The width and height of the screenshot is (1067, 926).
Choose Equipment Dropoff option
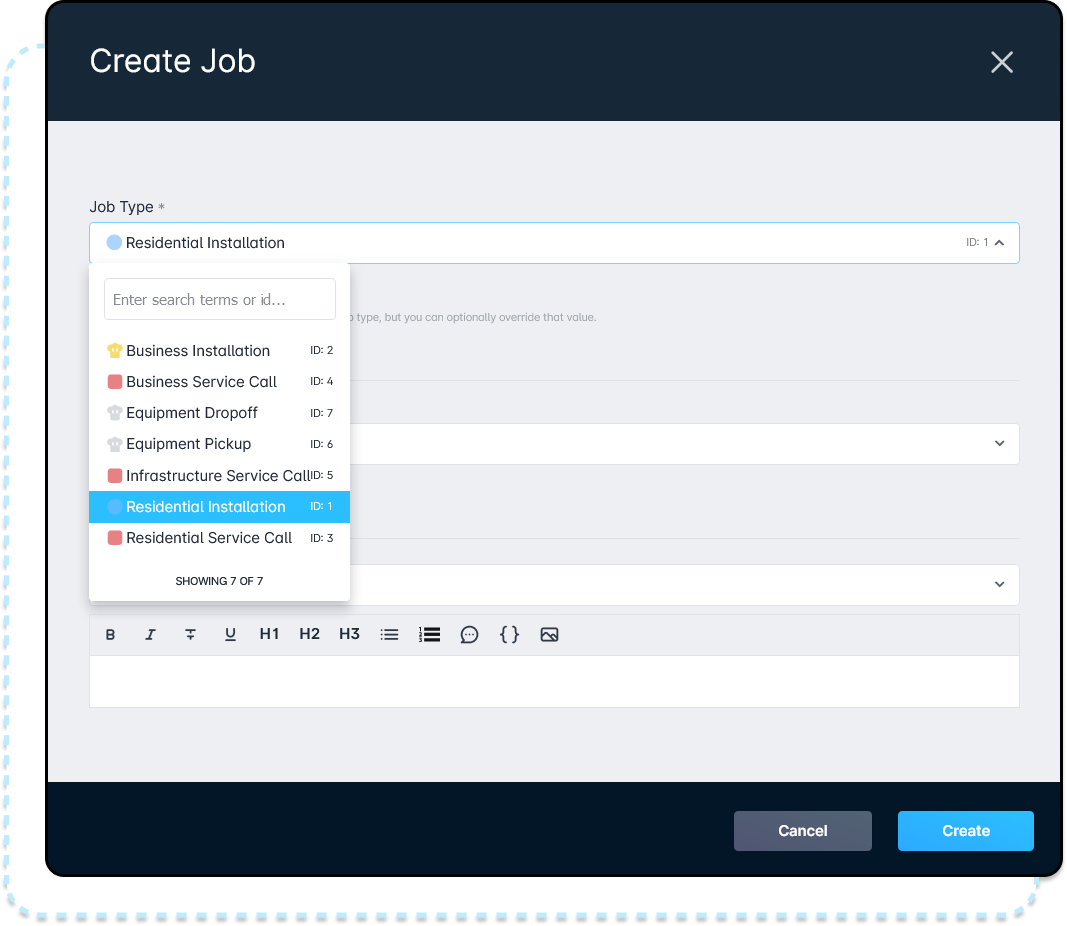coord(220,413)
